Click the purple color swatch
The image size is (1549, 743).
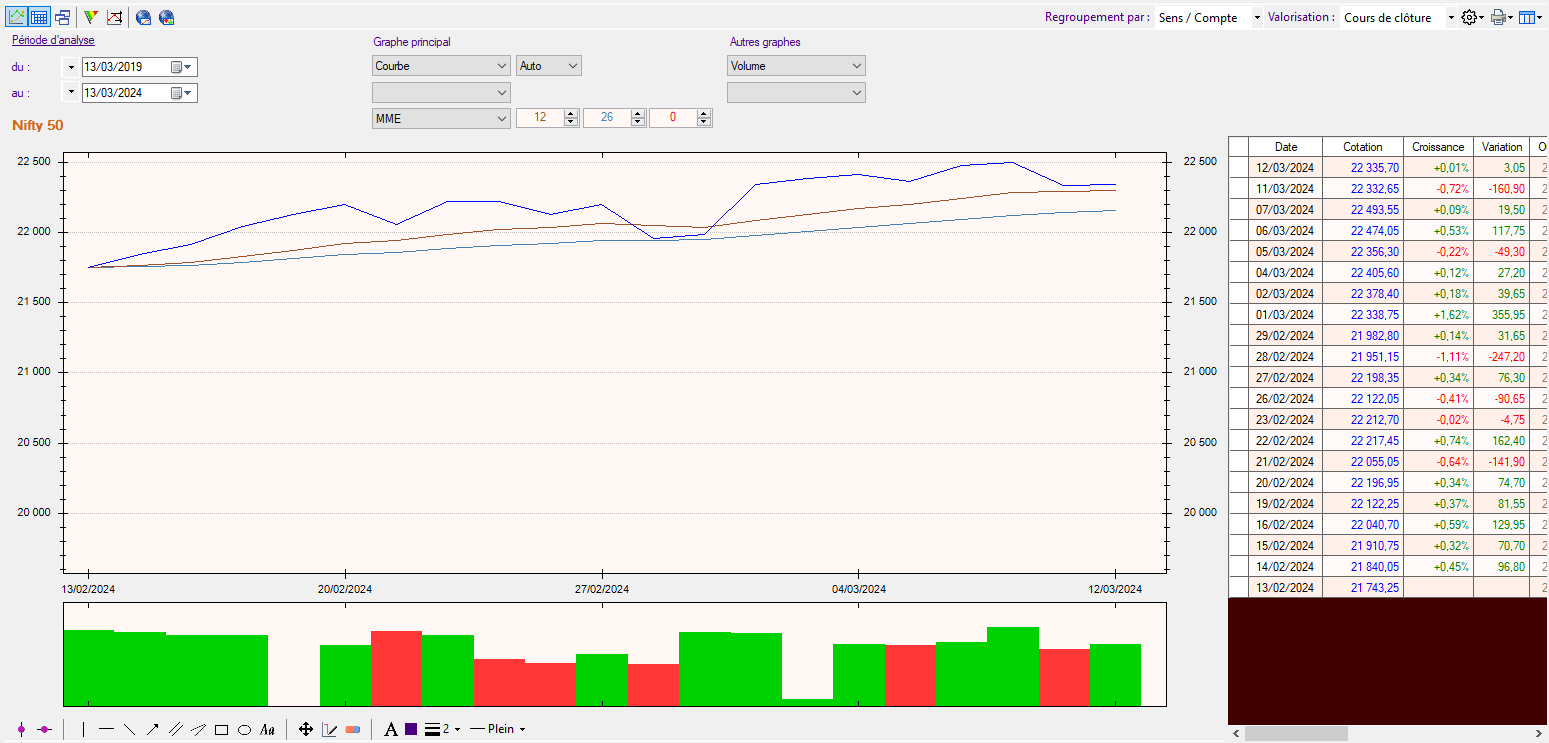coord(411,730)
